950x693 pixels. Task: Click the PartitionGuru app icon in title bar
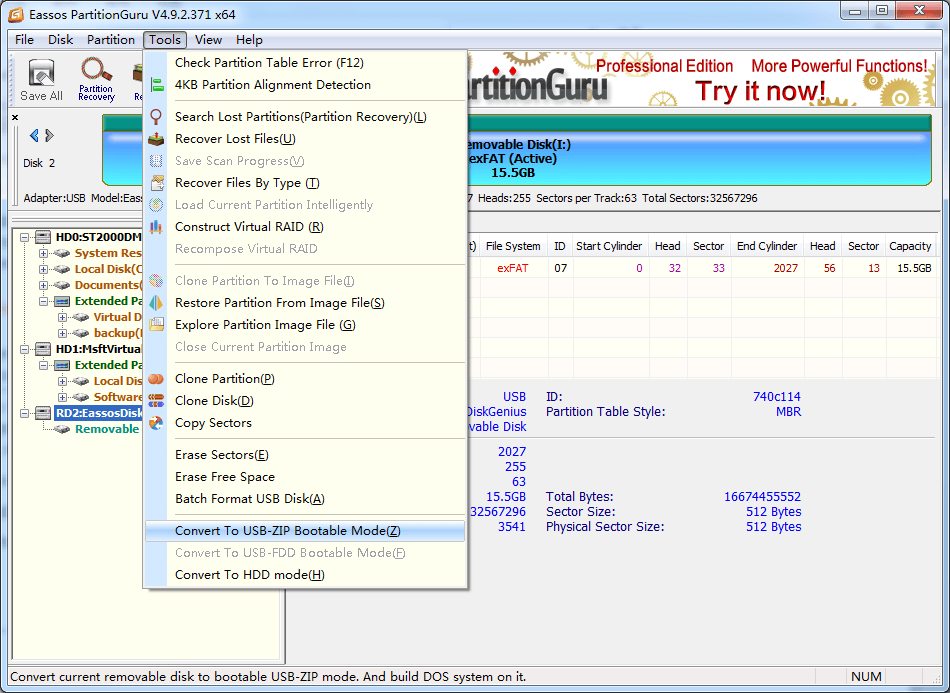click(x=16, y=14)
